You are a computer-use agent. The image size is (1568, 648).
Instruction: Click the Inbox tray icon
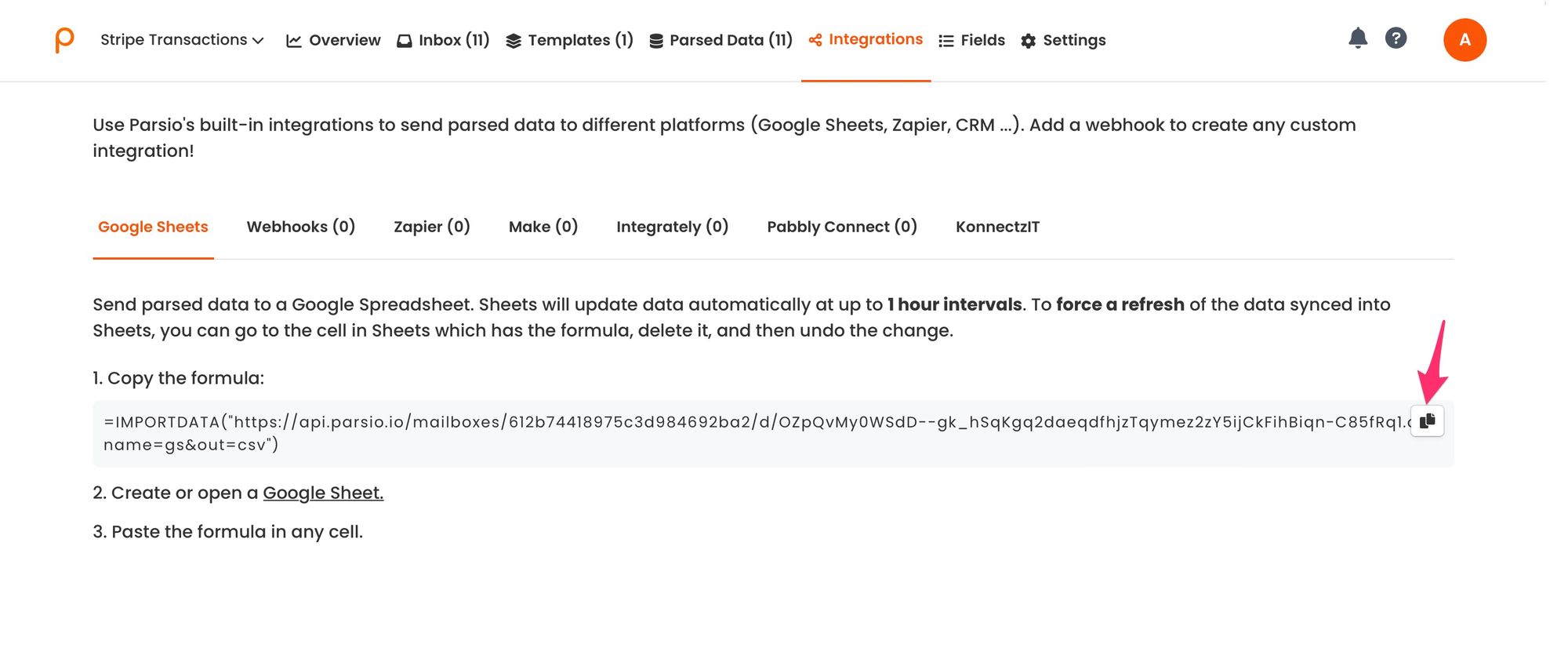tap(405, 41)
